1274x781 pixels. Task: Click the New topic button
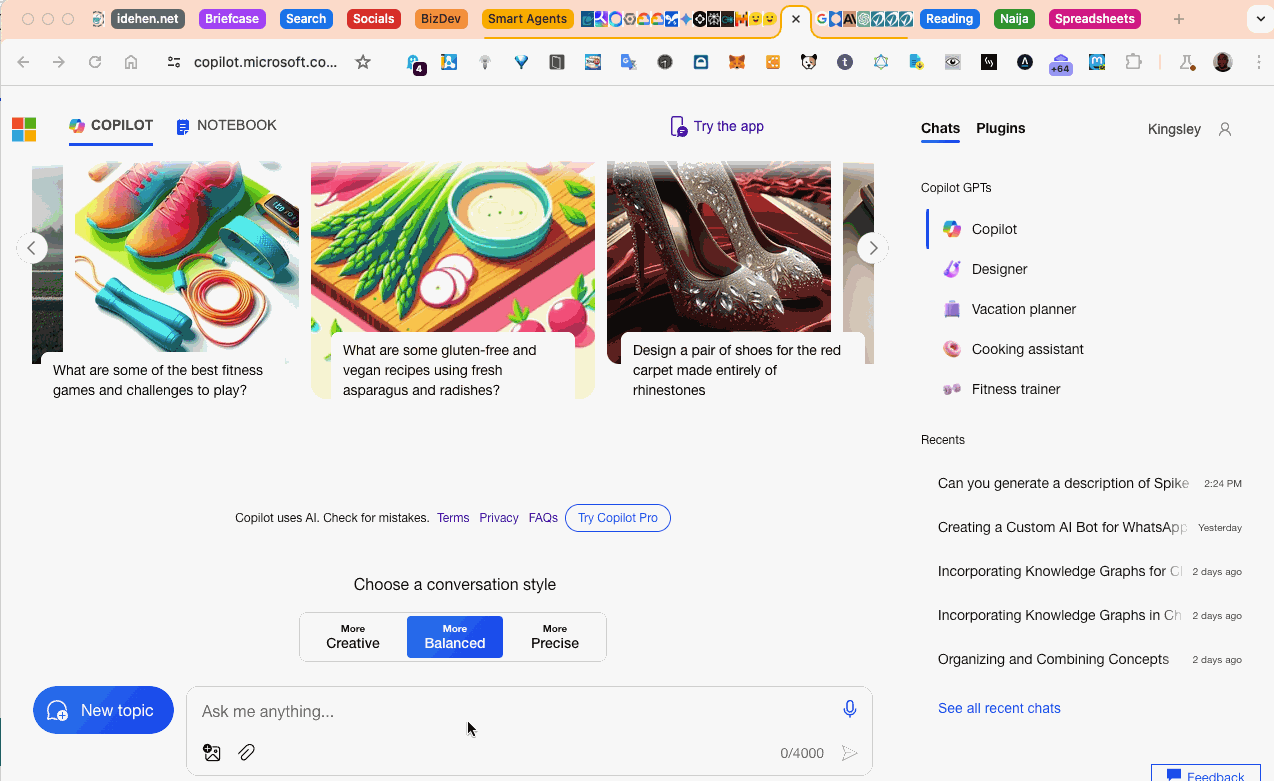coord(103,710)
